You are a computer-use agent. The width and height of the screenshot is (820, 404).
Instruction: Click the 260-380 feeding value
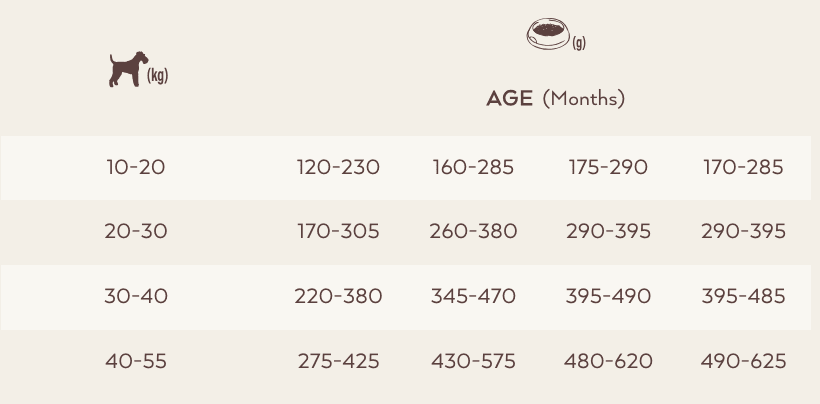(473, 232)
